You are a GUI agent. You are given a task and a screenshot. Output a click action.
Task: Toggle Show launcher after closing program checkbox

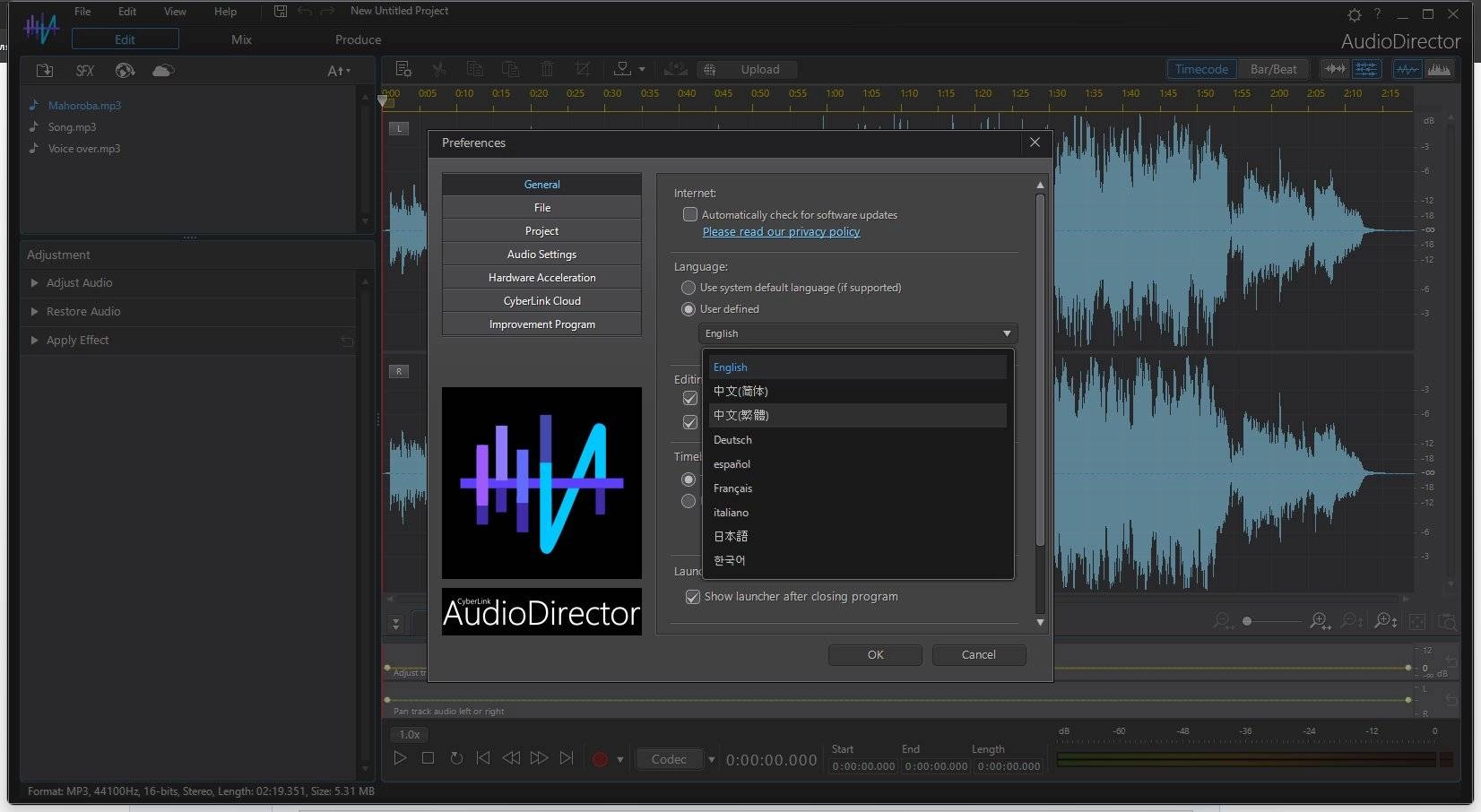(693, 597)
